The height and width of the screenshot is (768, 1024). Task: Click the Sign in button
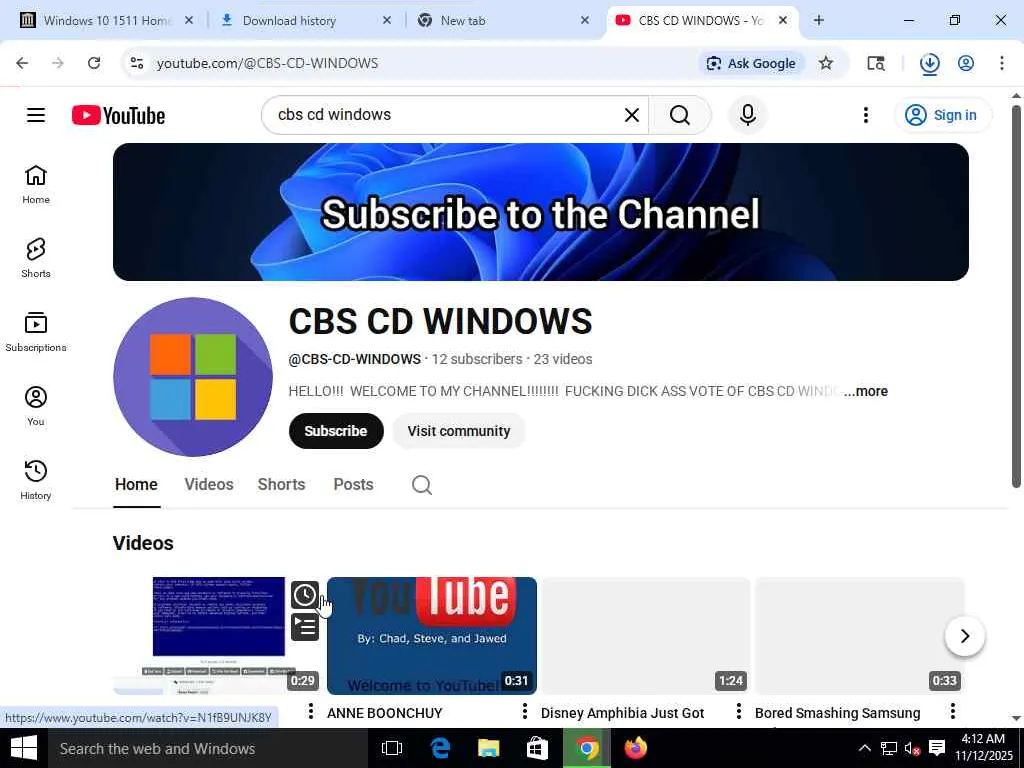(x=942, y=116)
